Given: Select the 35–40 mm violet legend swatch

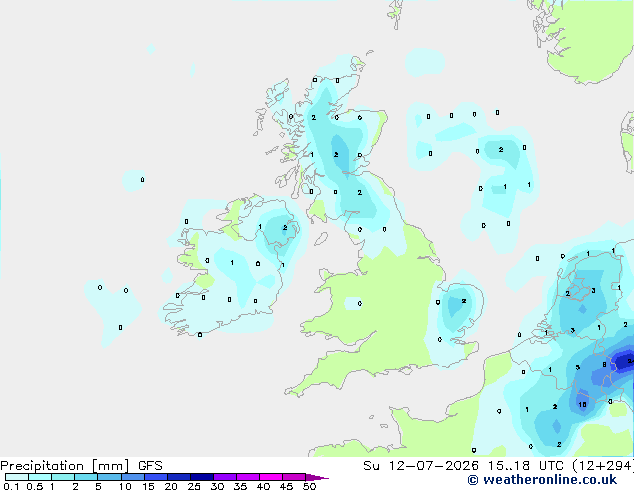Looking at the screenshot, I should [247, 477].
